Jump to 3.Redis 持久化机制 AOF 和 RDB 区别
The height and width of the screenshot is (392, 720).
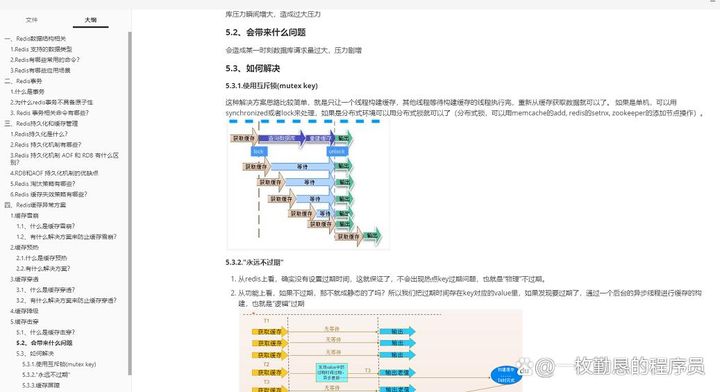click(64, 158)
